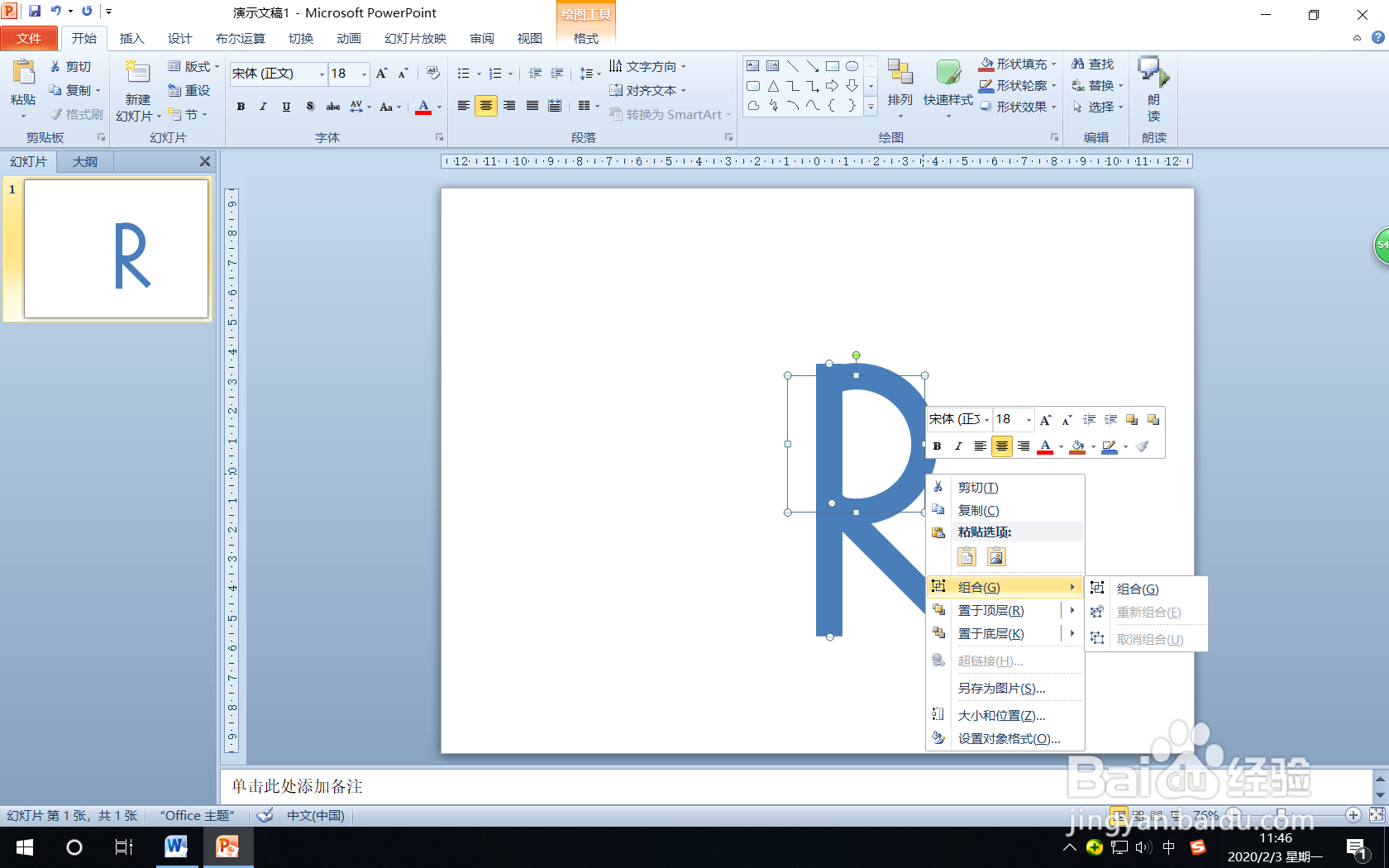The width and height of the screenshot is (1389, 868).
Task: Choose 另存为图片 from the context menu
Action: point(1000,687)
